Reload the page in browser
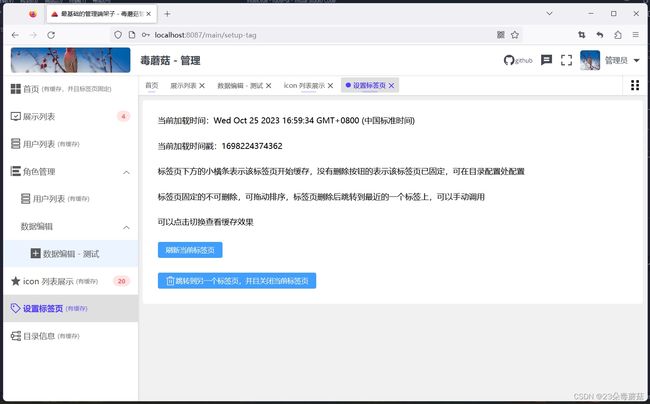 [x=51, y=35]
